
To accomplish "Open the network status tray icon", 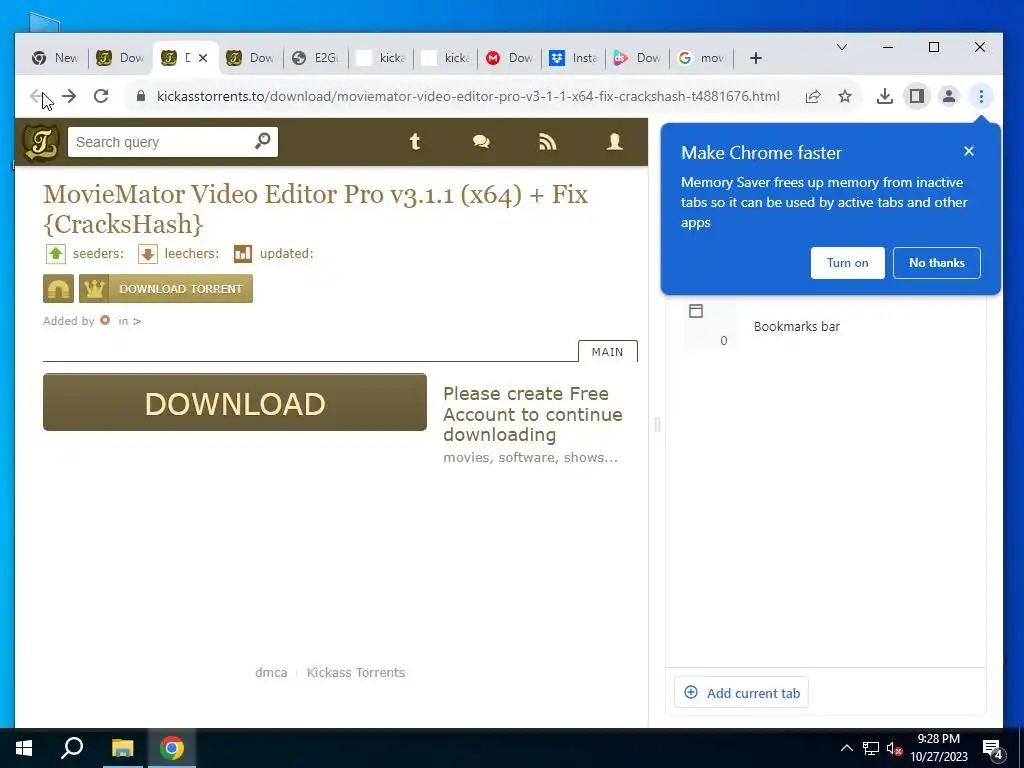I will [x=871, y=748].
